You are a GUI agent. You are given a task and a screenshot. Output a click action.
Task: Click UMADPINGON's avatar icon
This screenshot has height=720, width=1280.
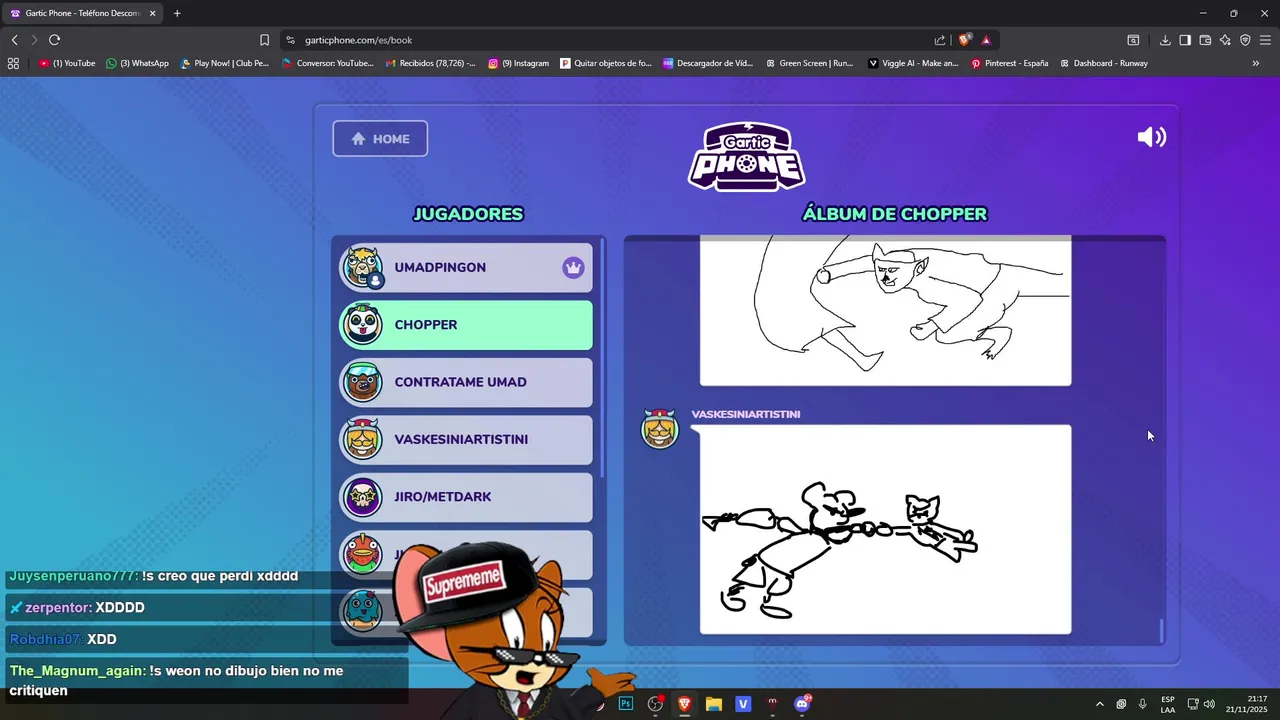coord(362,267)
